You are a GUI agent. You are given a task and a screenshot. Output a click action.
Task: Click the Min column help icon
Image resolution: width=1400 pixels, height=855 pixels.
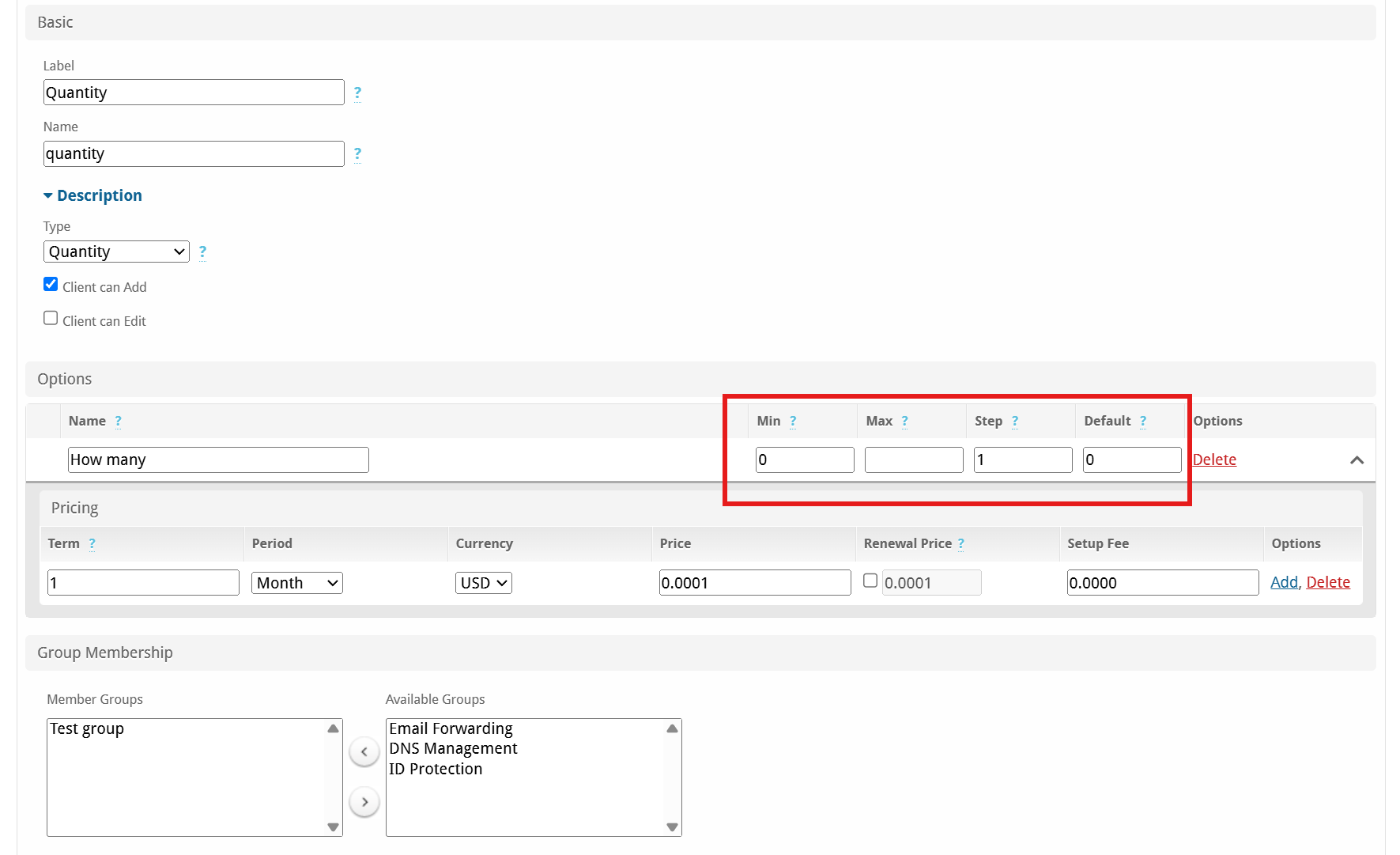tap(793, 421)
